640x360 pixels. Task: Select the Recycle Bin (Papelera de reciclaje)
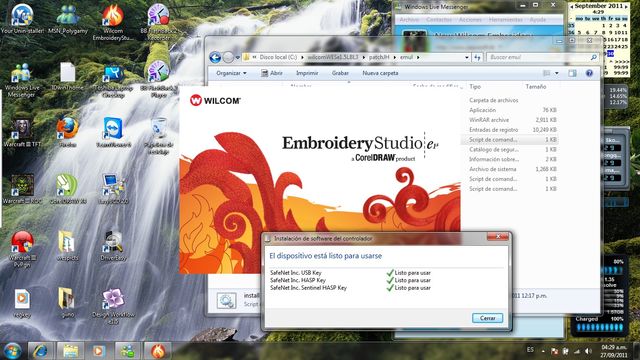click(x=158, y=136)
